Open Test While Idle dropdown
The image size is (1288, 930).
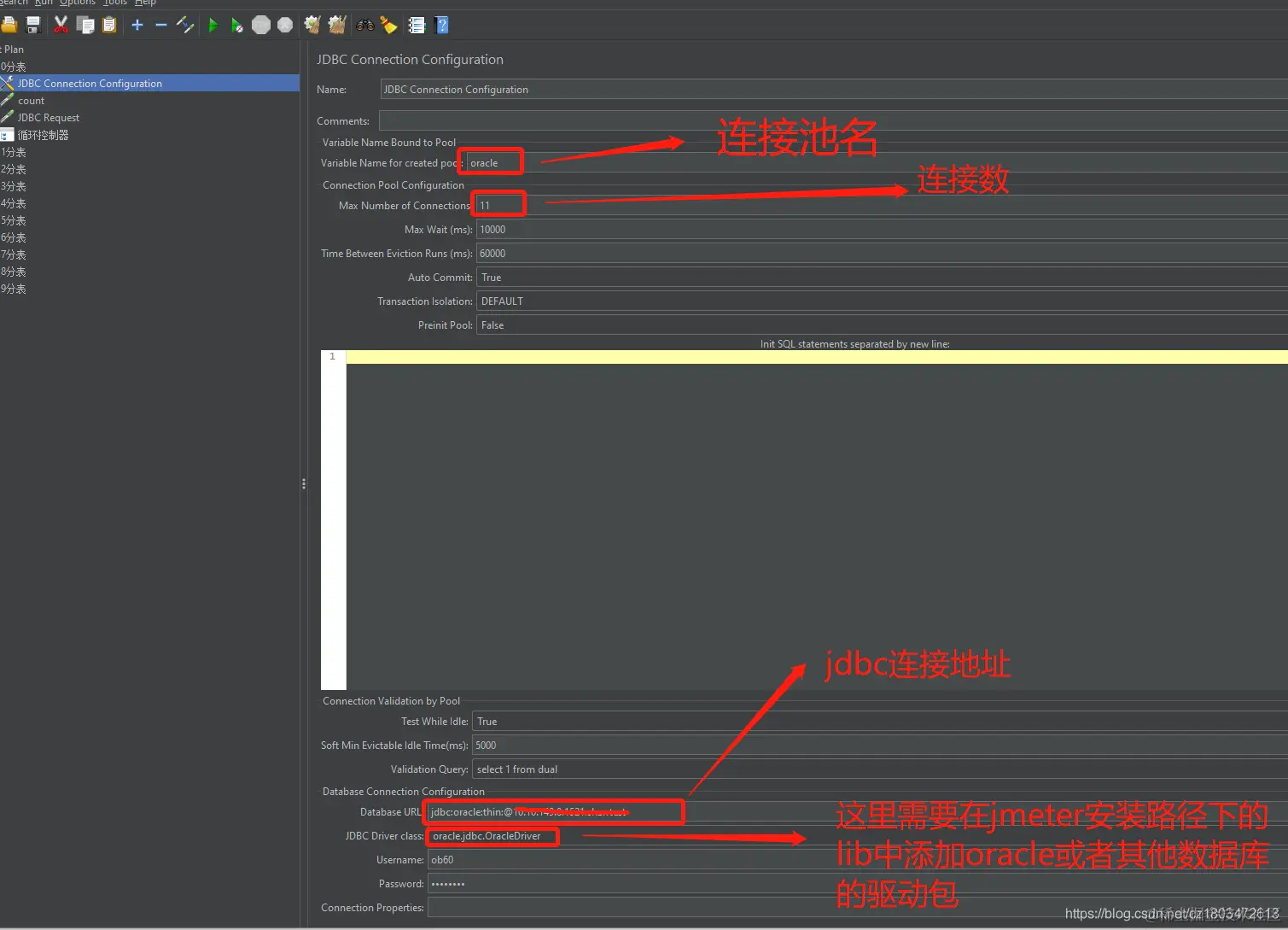pos(880,722)
